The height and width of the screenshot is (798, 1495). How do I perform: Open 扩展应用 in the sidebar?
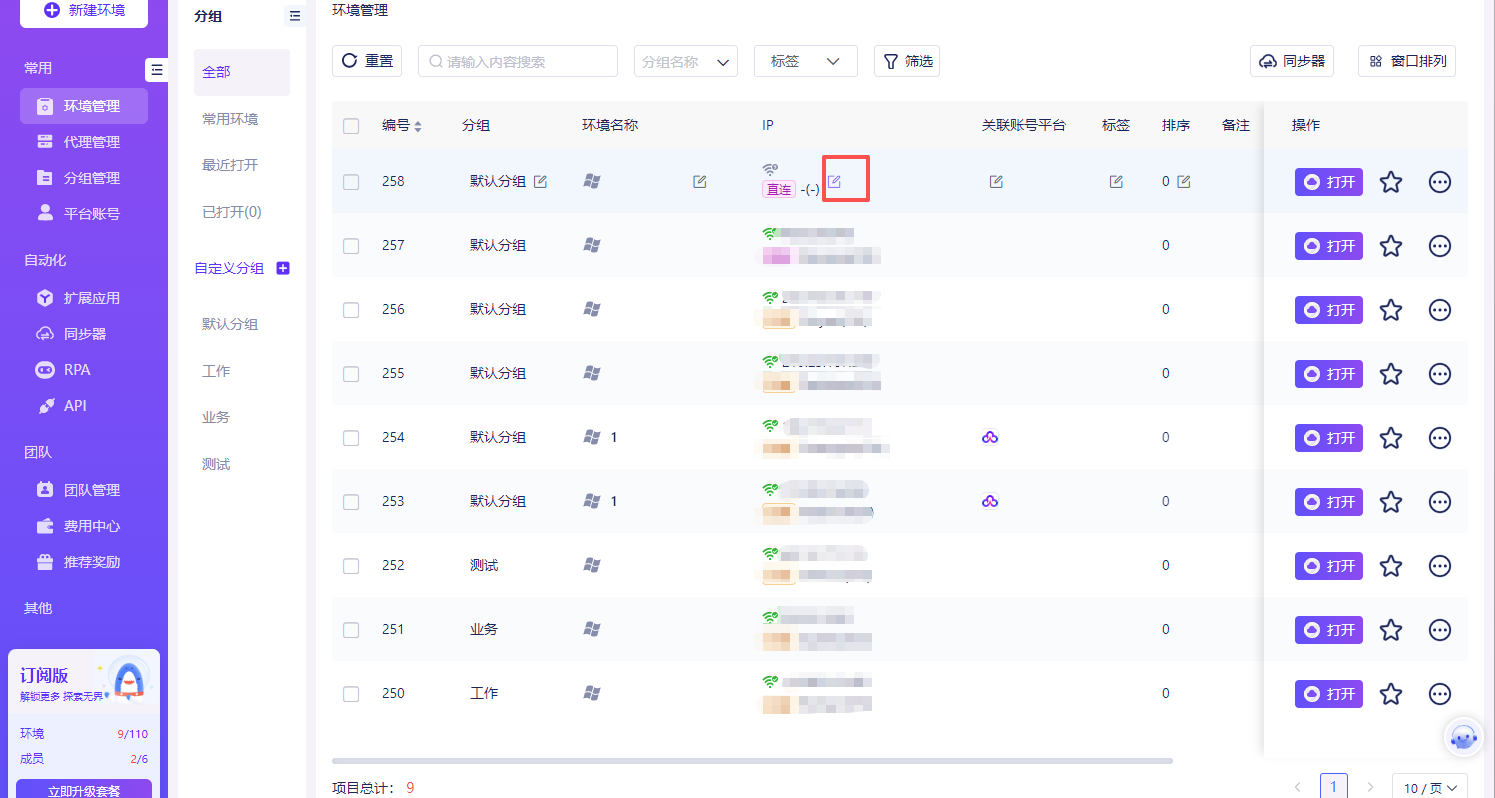(x=84, y=298)
